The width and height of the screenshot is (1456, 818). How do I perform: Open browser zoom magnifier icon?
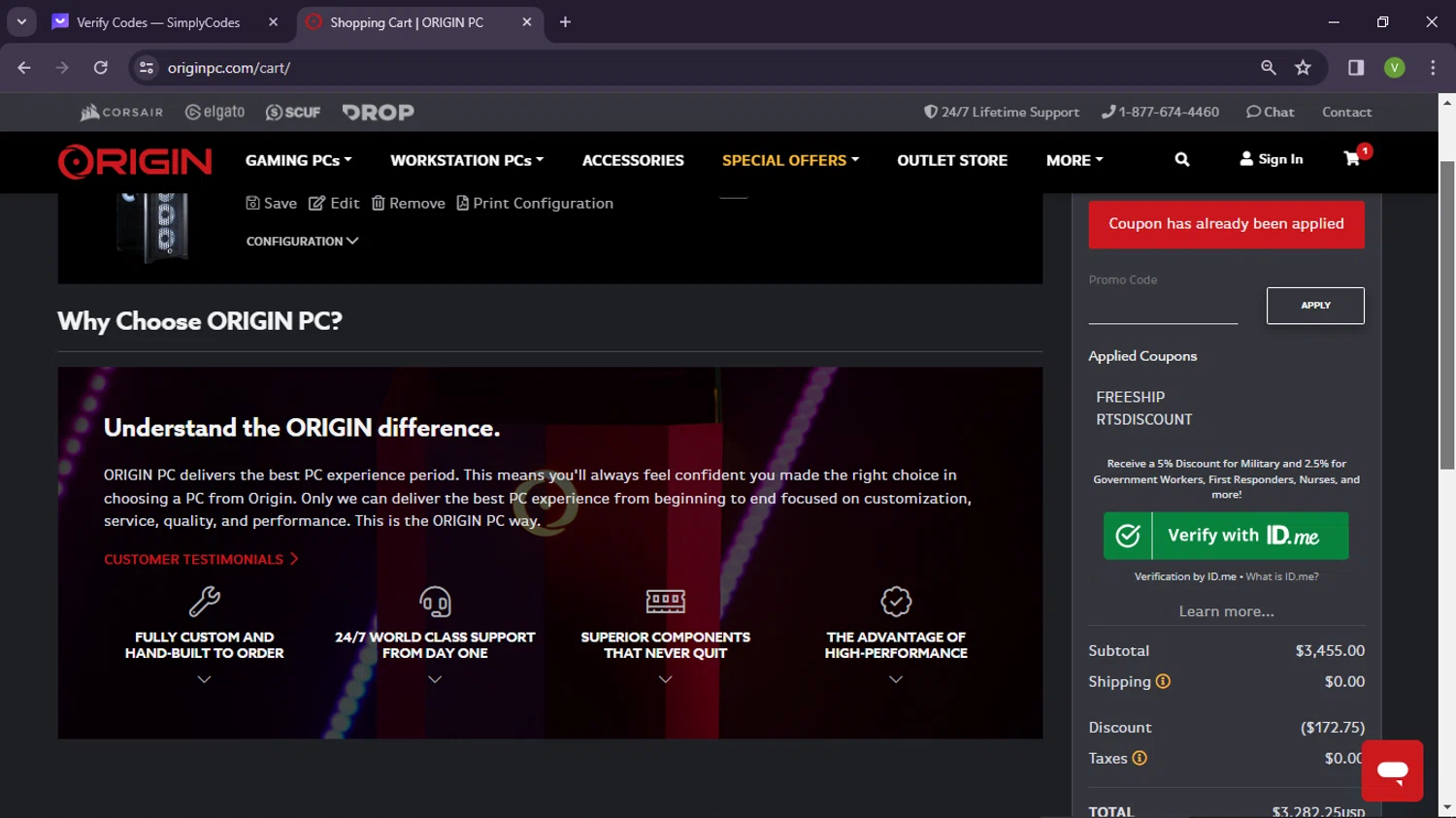[x=1268, y=67]
